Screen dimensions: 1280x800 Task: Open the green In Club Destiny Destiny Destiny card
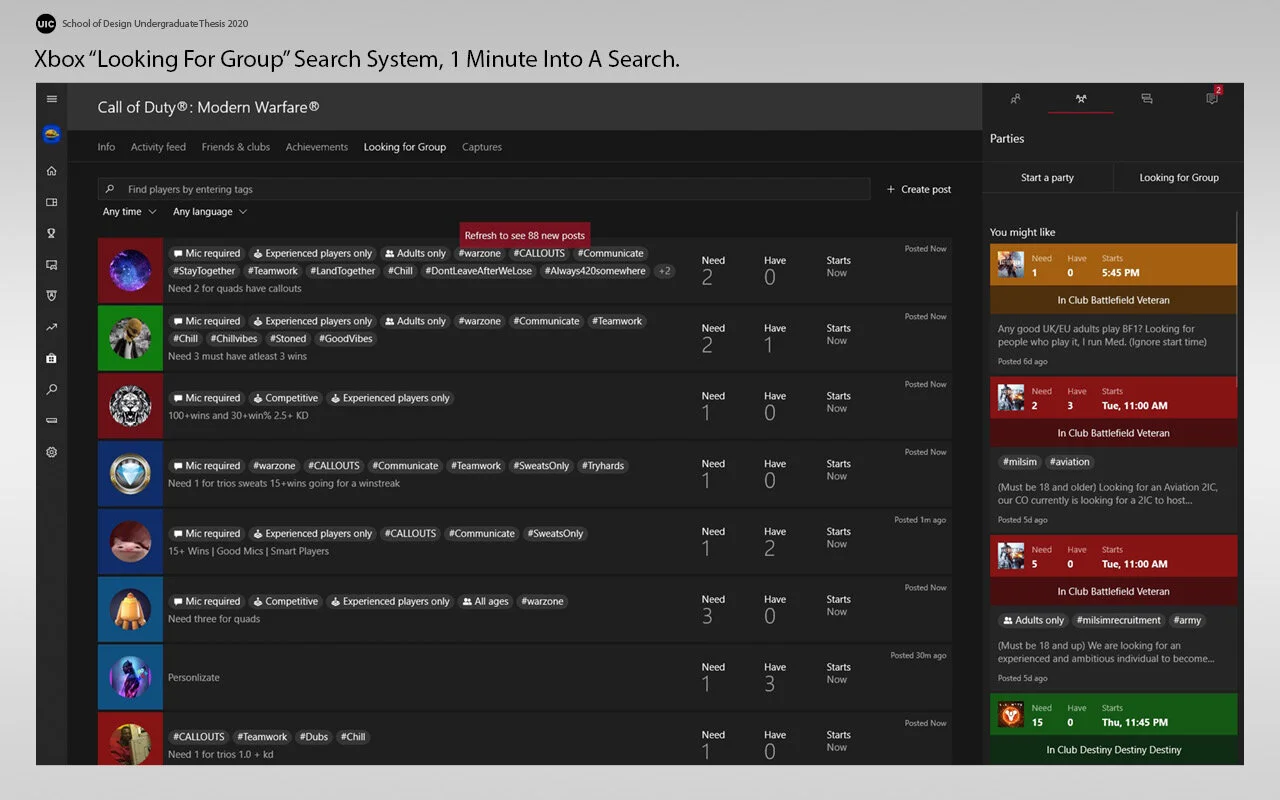point(1114,729)
